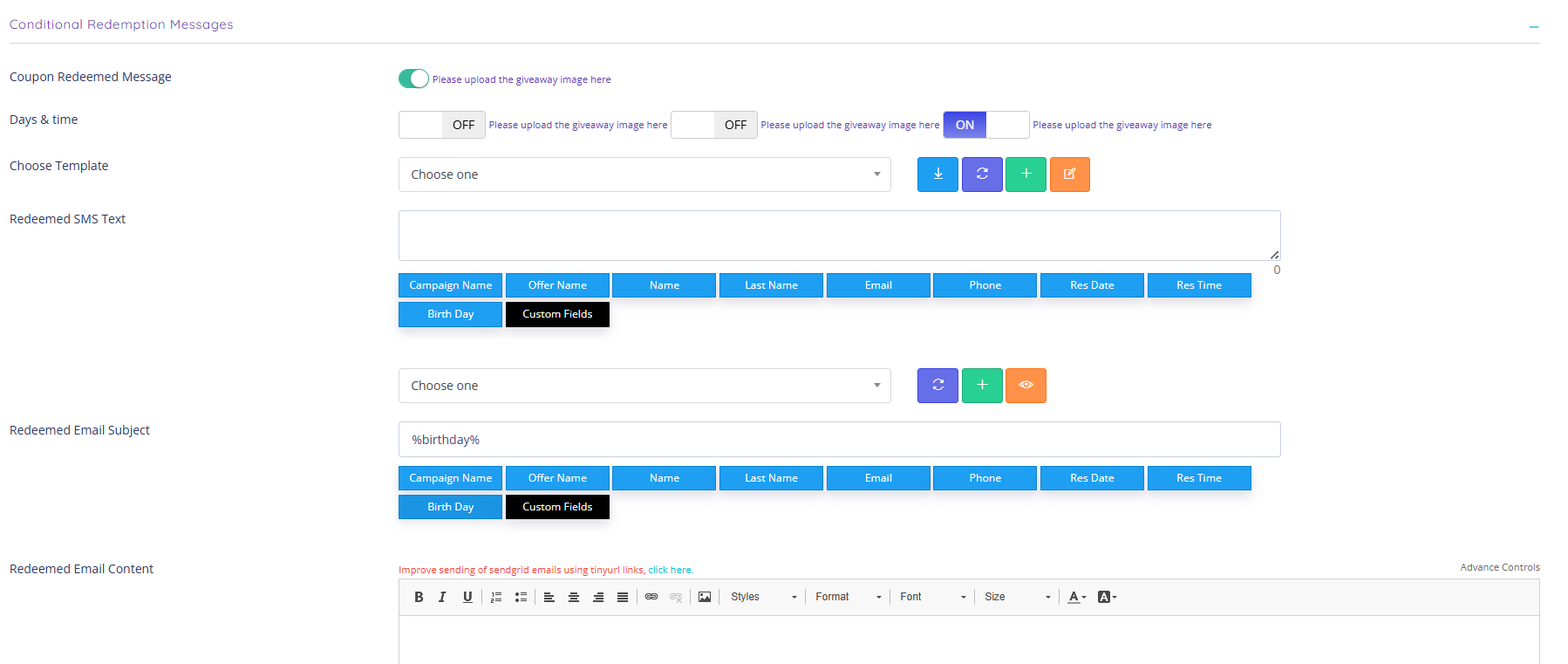Insert Campaign Name tag under Redeemed SMS Text
The width and height of the screenshot is (1568, 664).
(x=450, y=285)
